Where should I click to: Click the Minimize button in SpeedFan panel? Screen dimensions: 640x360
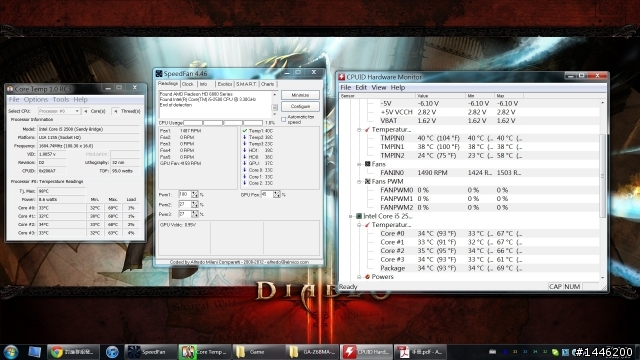click(x=300, y=95)
